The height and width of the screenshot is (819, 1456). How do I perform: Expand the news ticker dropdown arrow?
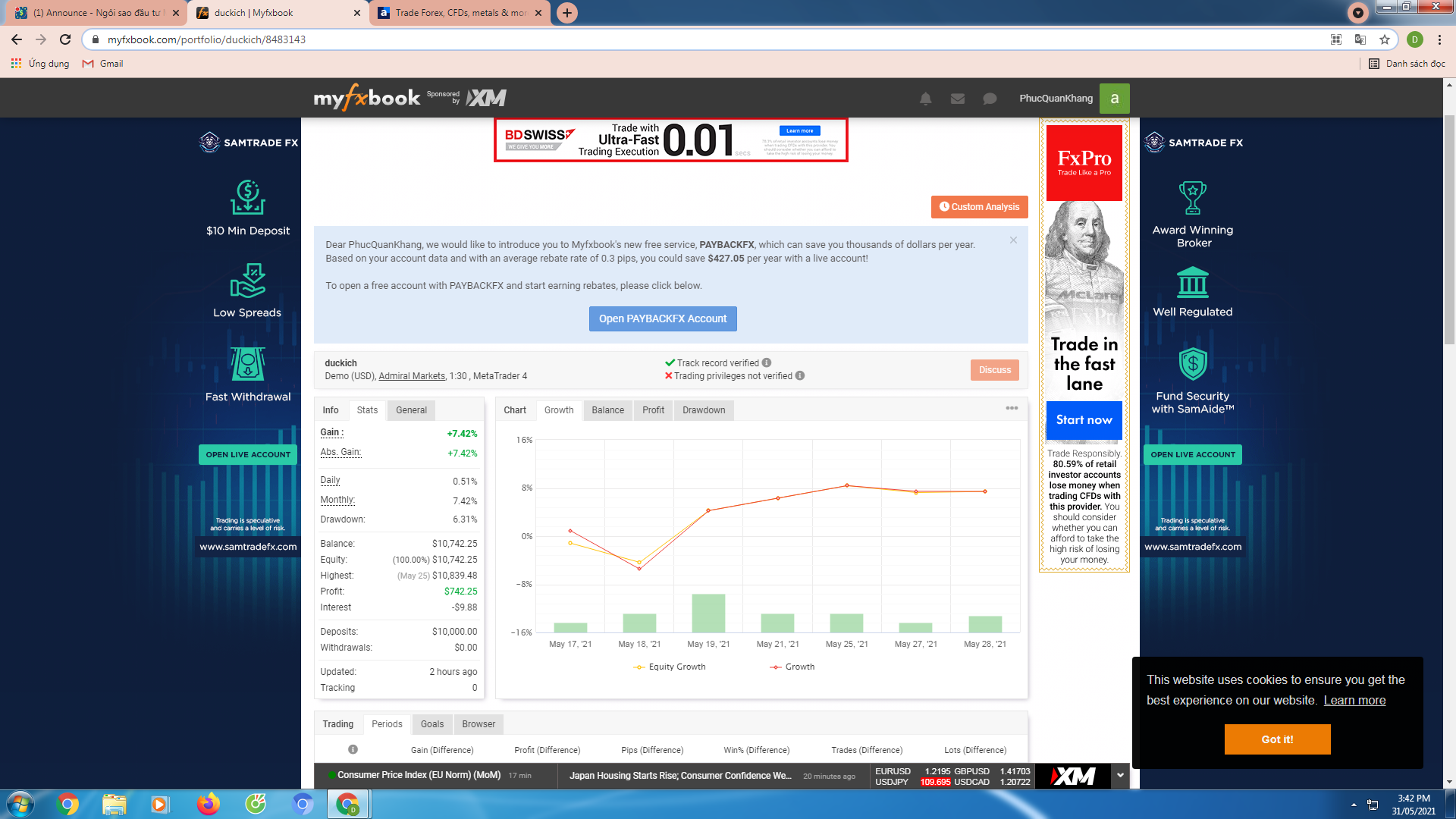(1120, 775)
